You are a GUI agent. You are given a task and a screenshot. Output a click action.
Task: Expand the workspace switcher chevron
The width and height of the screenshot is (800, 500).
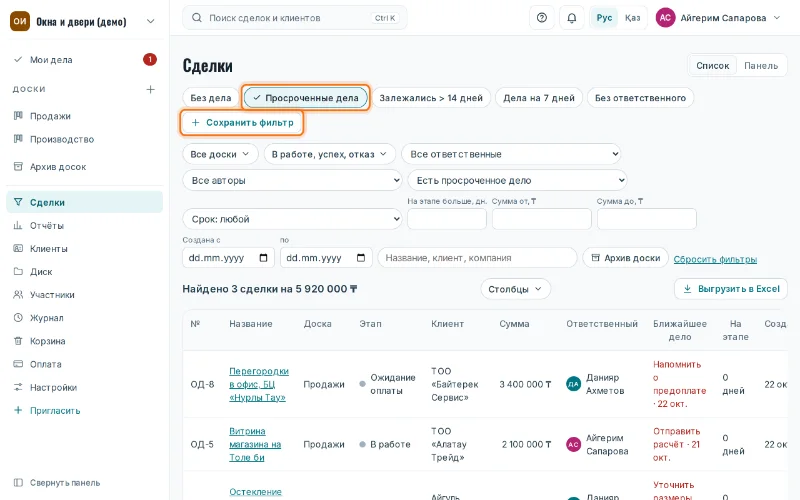(x=151, y=21)
